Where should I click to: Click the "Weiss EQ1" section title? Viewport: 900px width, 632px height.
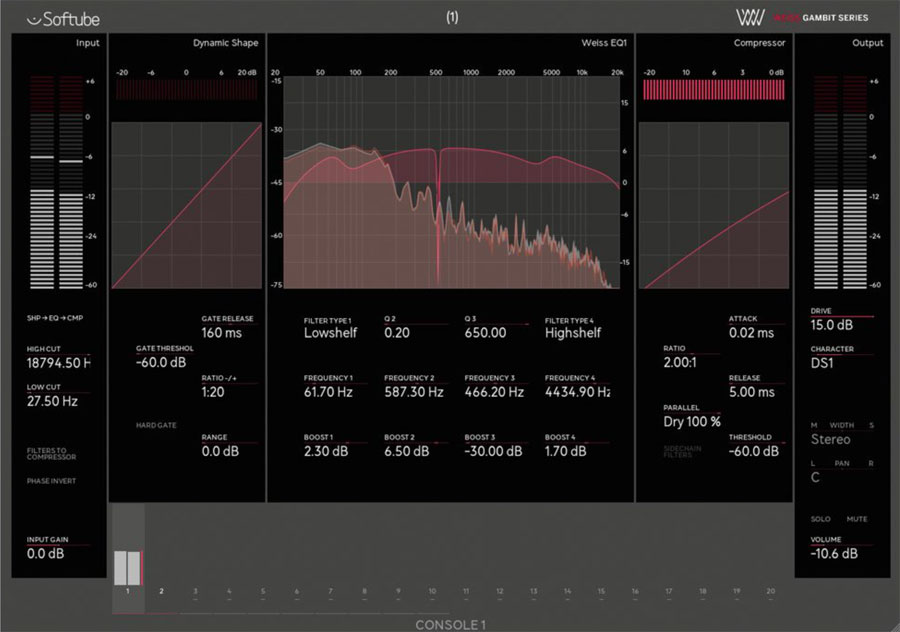click(x=604, y=43)
